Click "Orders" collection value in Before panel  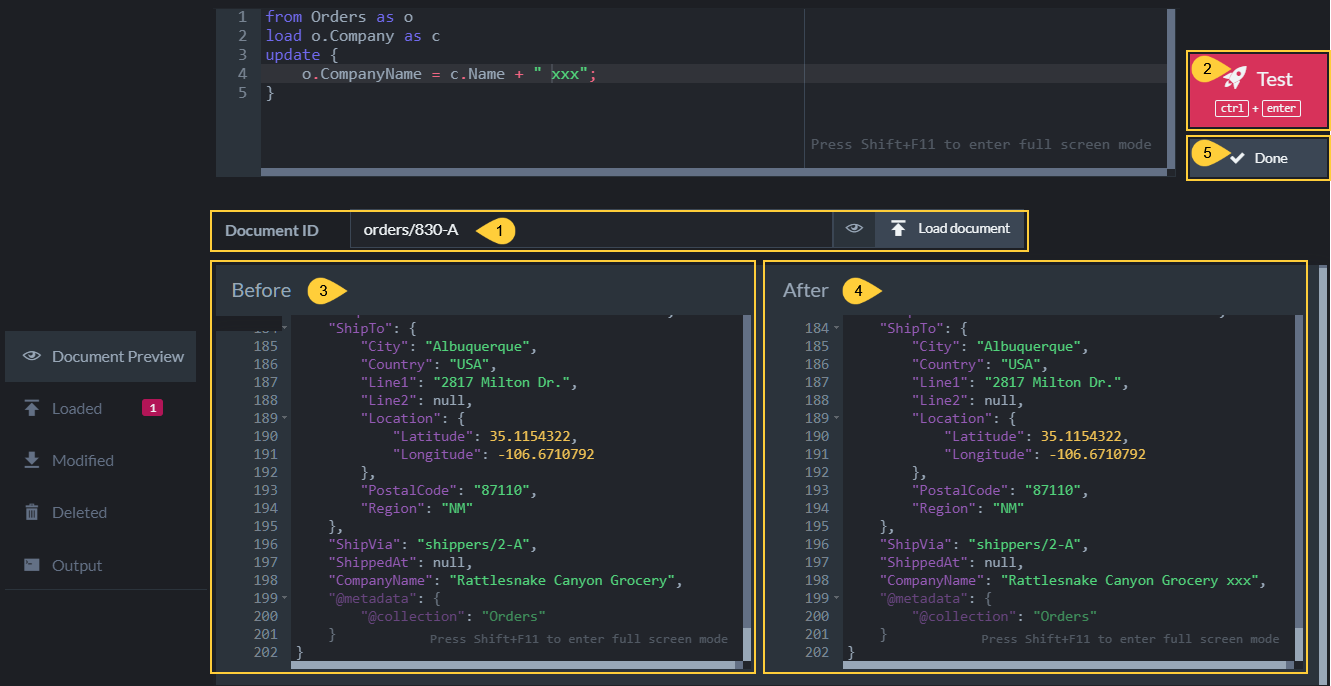pos(514,617)
